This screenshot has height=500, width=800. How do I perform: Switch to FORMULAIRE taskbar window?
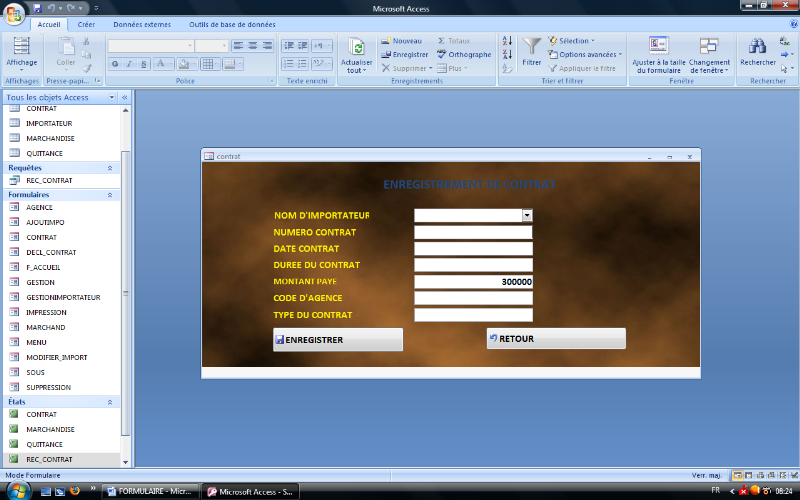coord(151,492)
